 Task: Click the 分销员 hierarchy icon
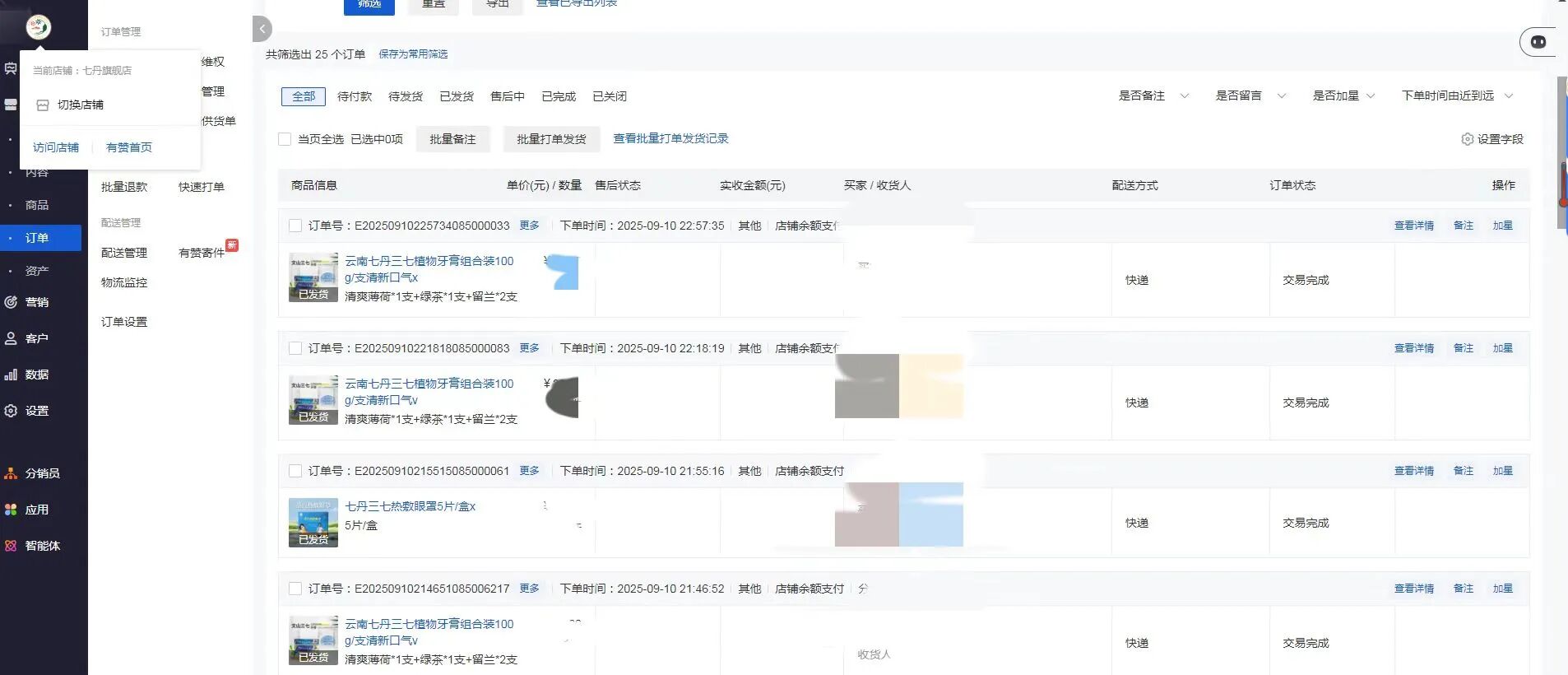[11, 473]
